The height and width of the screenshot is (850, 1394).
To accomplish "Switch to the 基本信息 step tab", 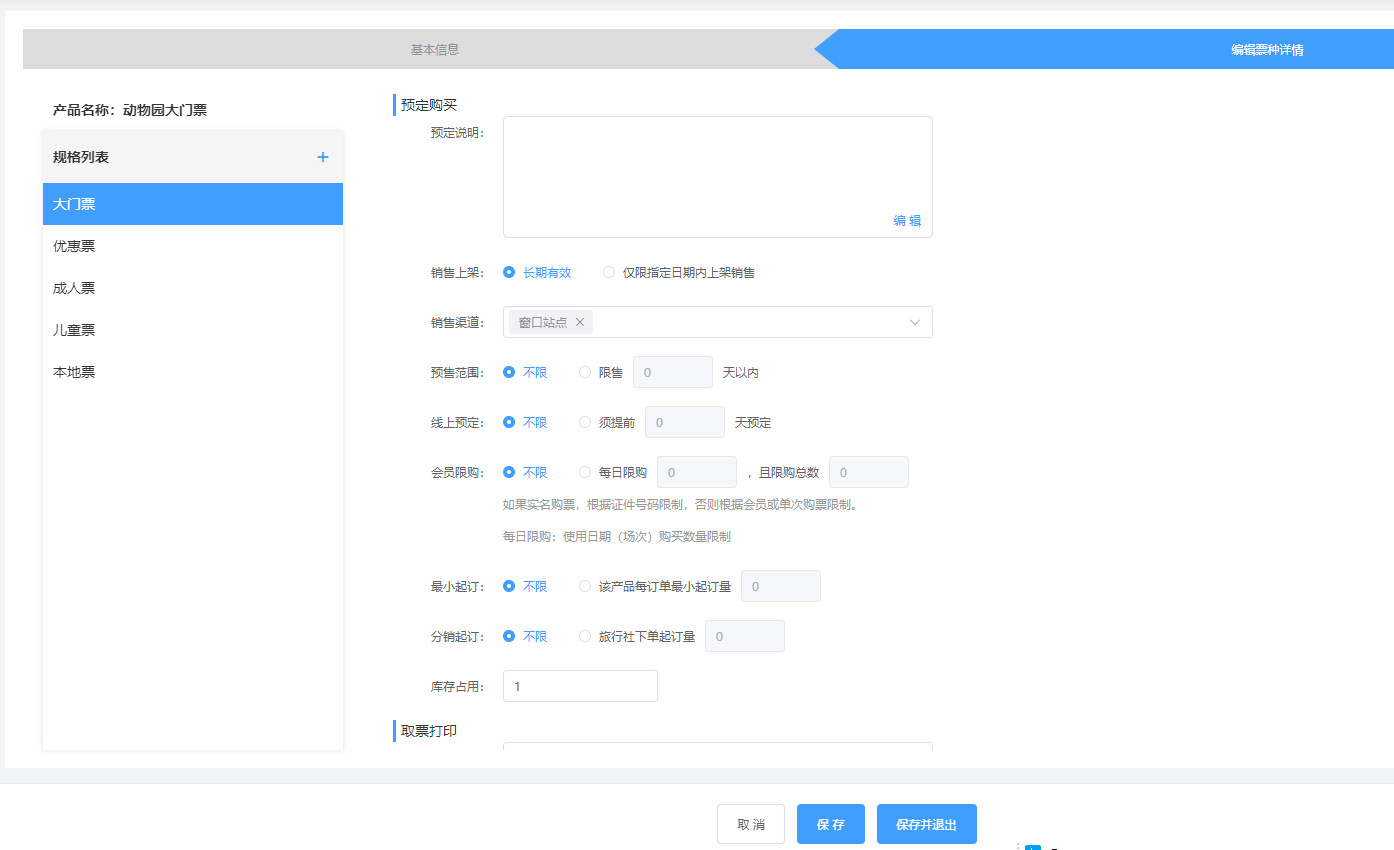I will (435, 49).
